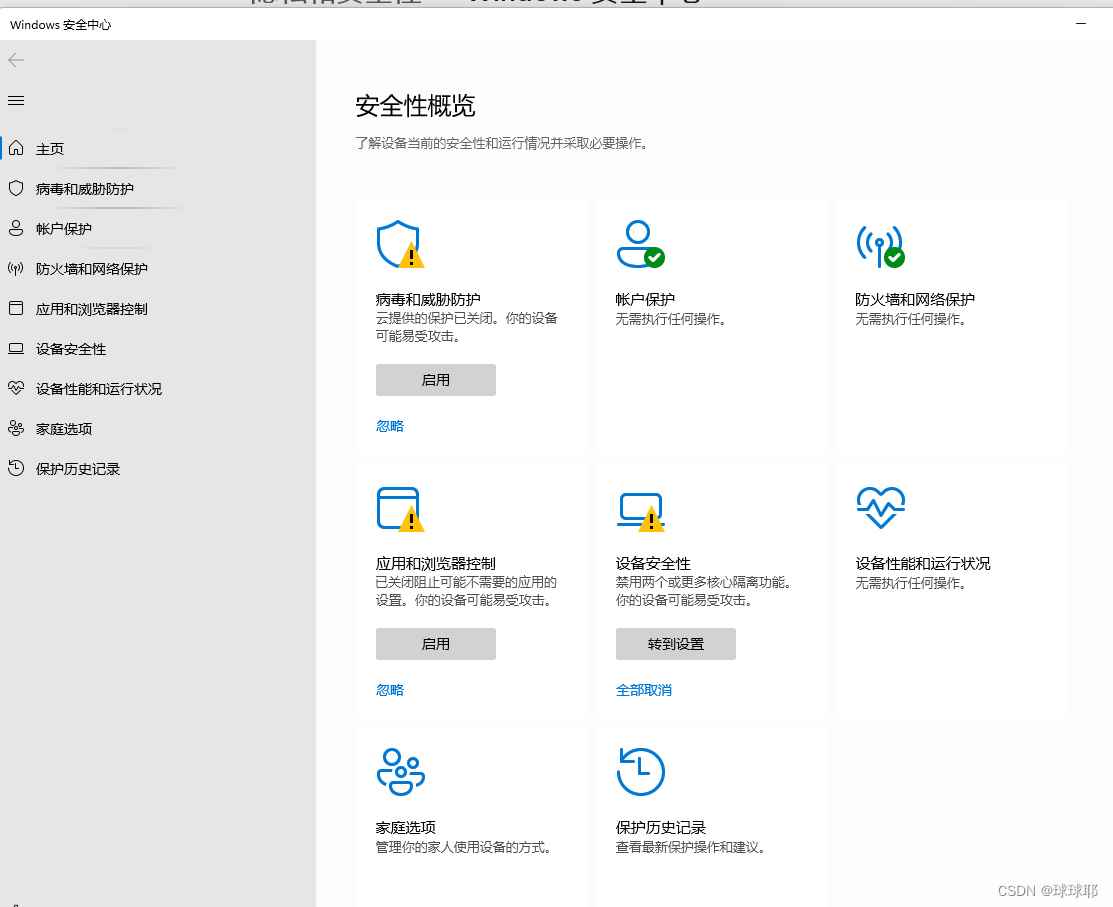The image size is (1113, 907).
Task: Open the hamburger navigation menu
Action: point(16,100)
